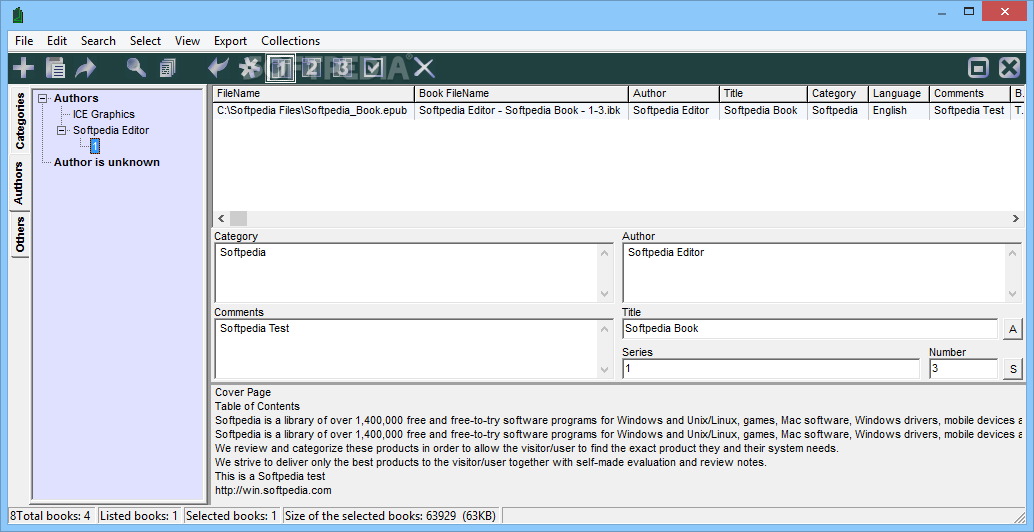Click the Table of Contents preview line
Image resolution: width=1034 pixels, height=532 pixels.
[x=257, y=407]
